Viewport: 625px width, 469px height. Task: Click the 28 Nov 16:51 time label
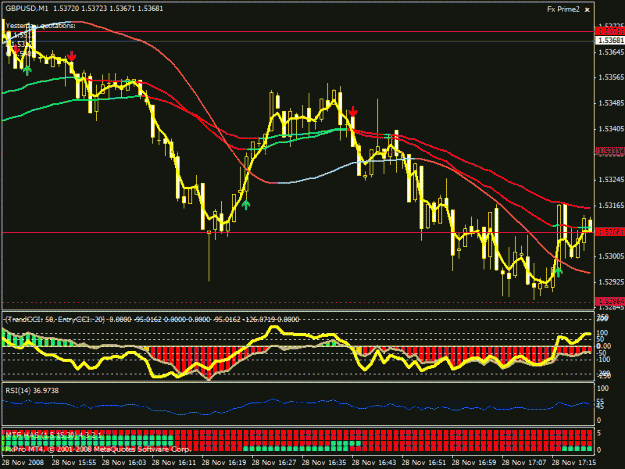(x=424, y=463)
